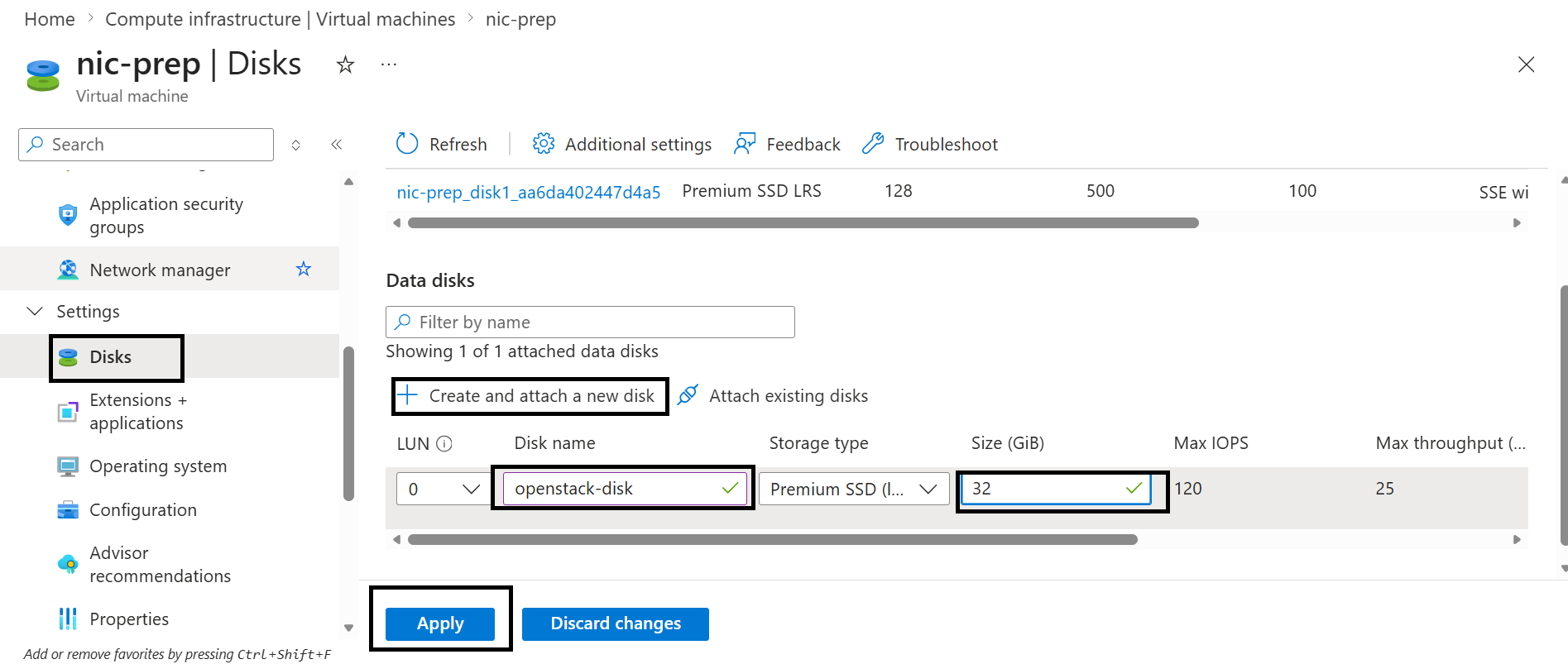The width and height of the screenshot is (1568, 664).
Task: Click the Size (GiB) field showing 32
Action: (x=1056, y=489)
